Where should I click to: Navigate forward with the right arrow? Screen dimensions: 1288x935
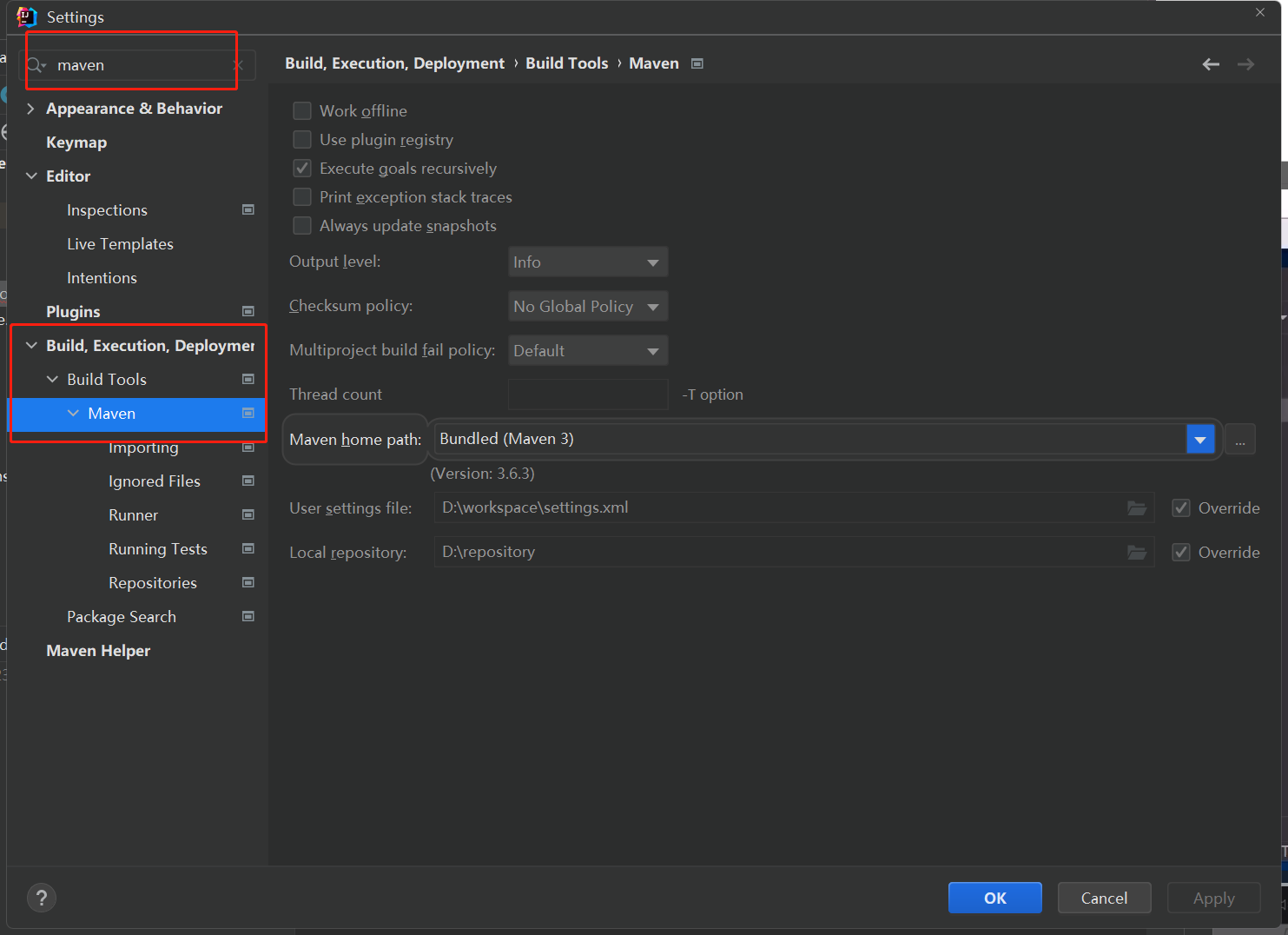pos(1245,64)
